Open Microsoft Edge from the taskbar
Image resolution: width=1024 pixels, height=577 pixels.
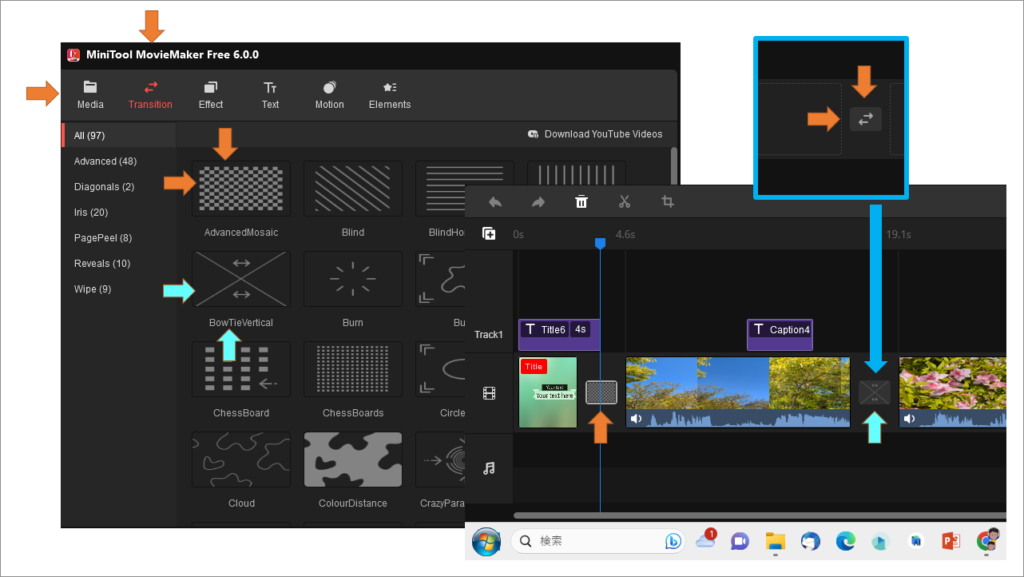click(x=845, y=541)
